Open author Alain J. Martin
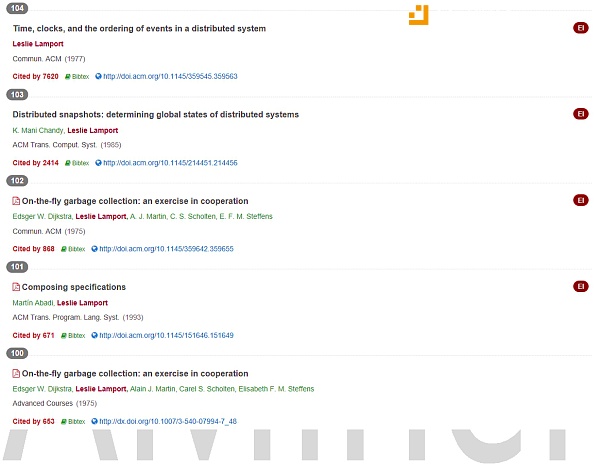Viewport: 600px width, 465px height. pos(153,389)
